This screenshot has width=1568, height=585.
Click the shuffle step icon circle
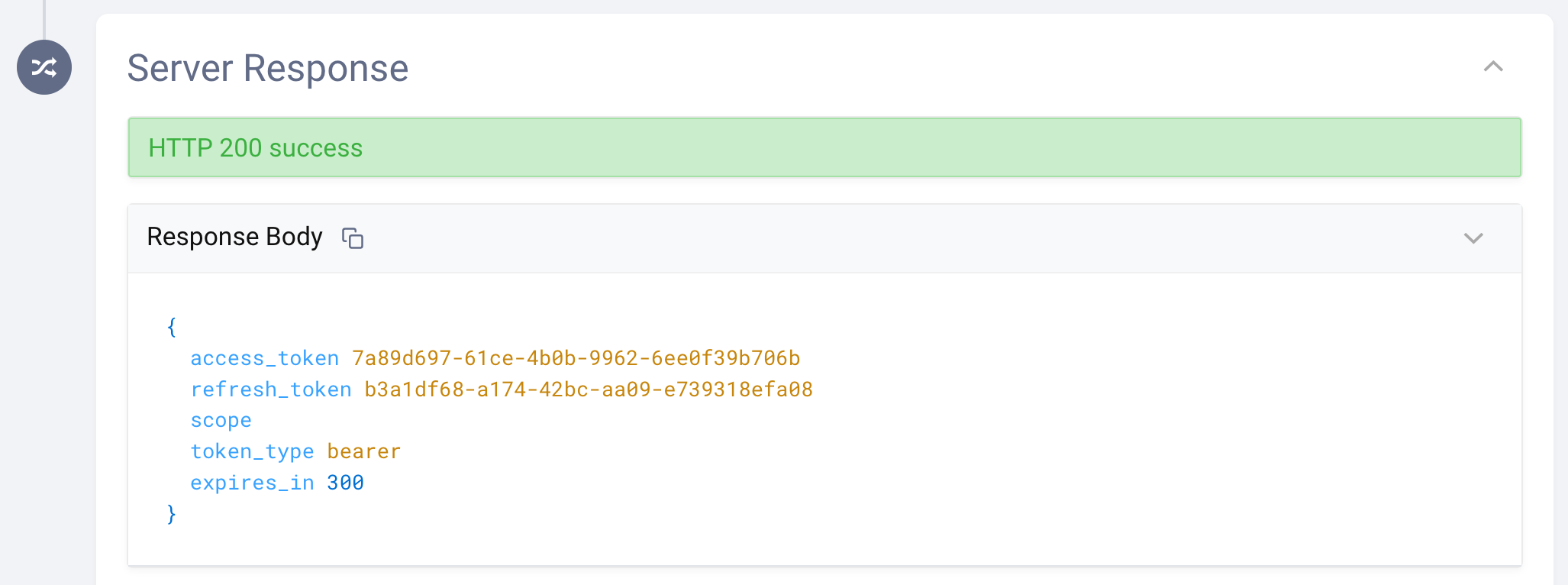pyautogui.click(x=44, y=67)
